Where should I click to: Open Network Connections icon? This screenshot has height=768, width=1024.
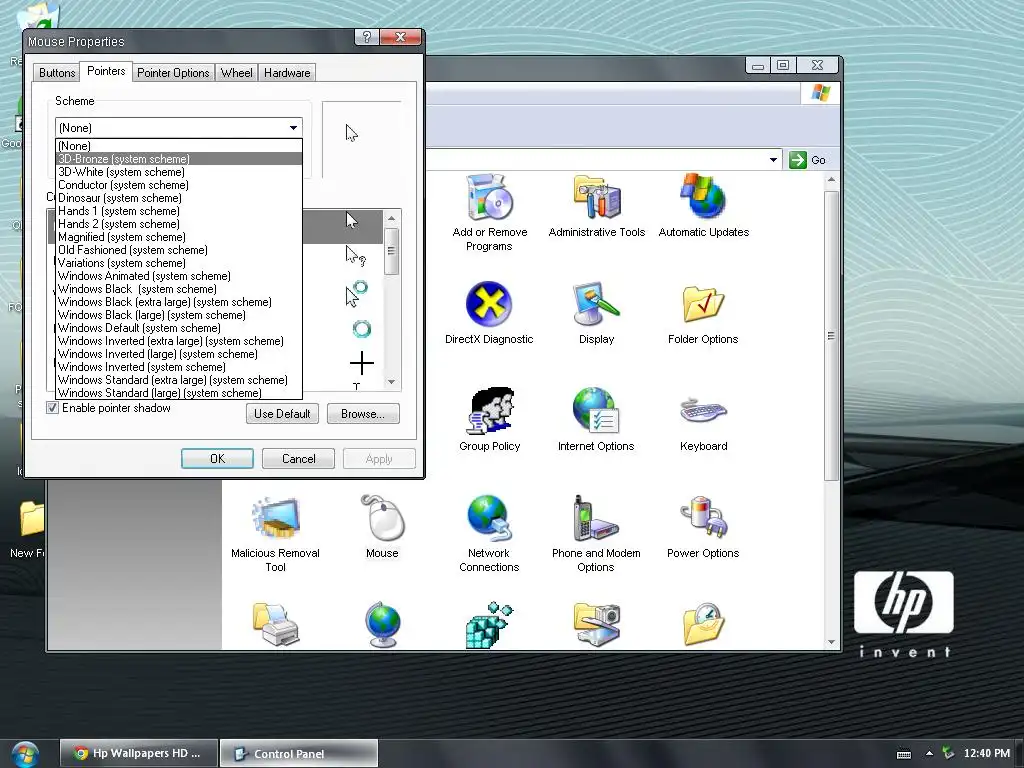tap(489, 518)
